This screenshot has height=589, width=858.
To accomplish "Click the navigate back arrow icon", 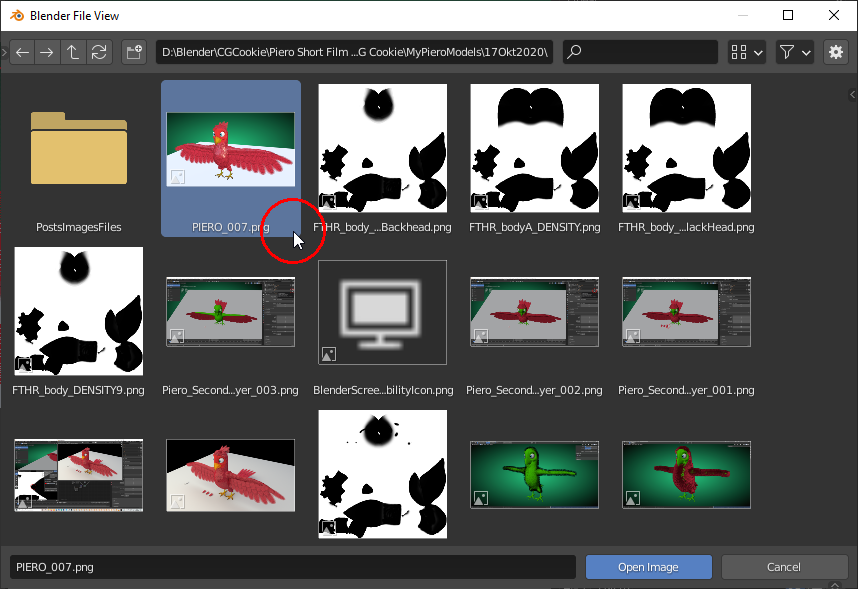I will pos(22,52).
